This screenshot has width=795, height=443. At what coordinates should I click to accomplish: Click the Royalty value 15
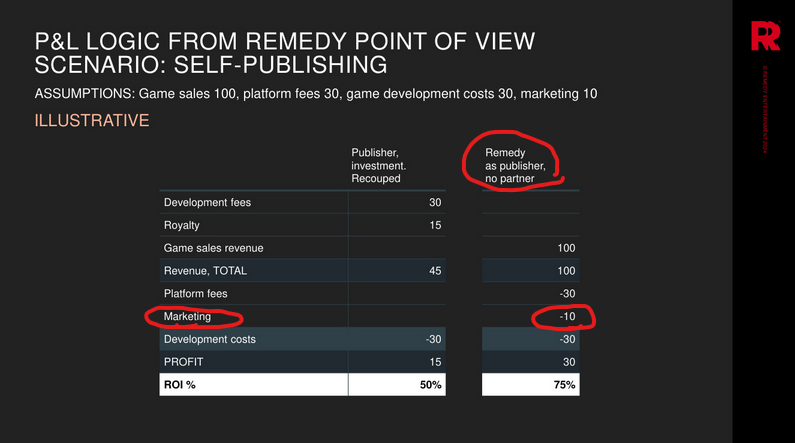(x=435, y=225)
